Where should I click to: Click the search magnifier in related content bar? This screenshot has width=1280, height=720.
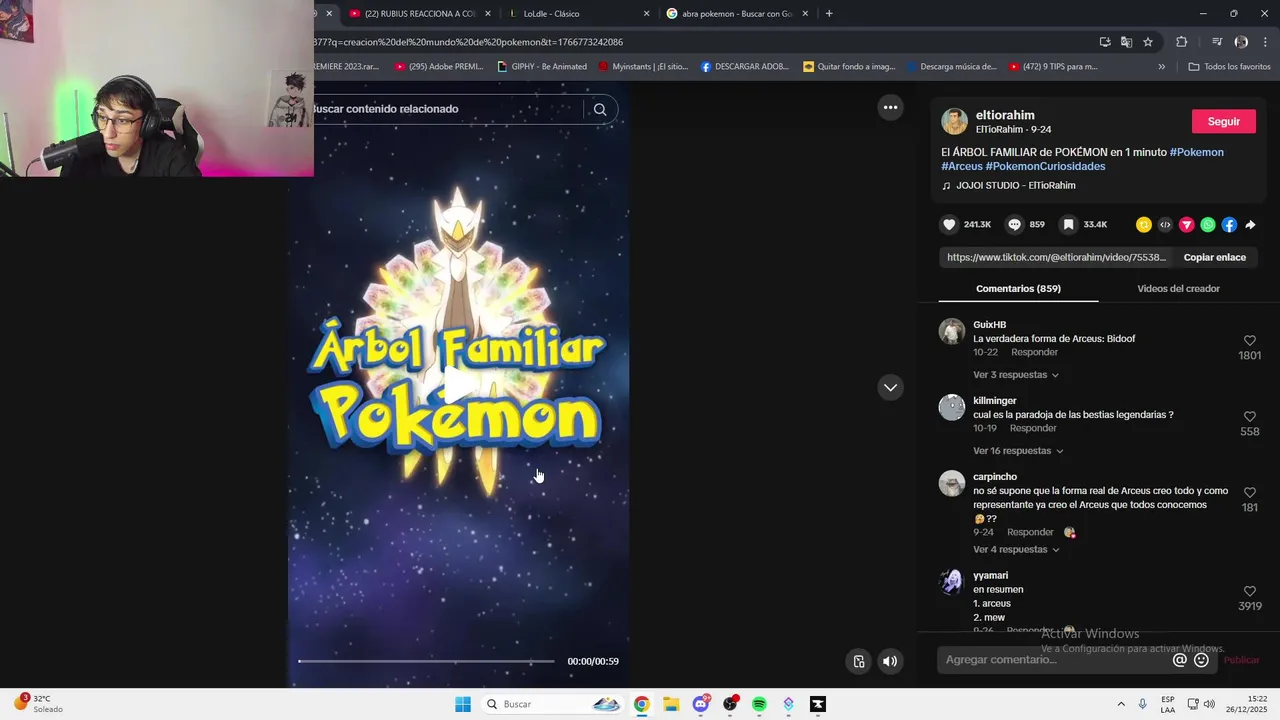600,109
